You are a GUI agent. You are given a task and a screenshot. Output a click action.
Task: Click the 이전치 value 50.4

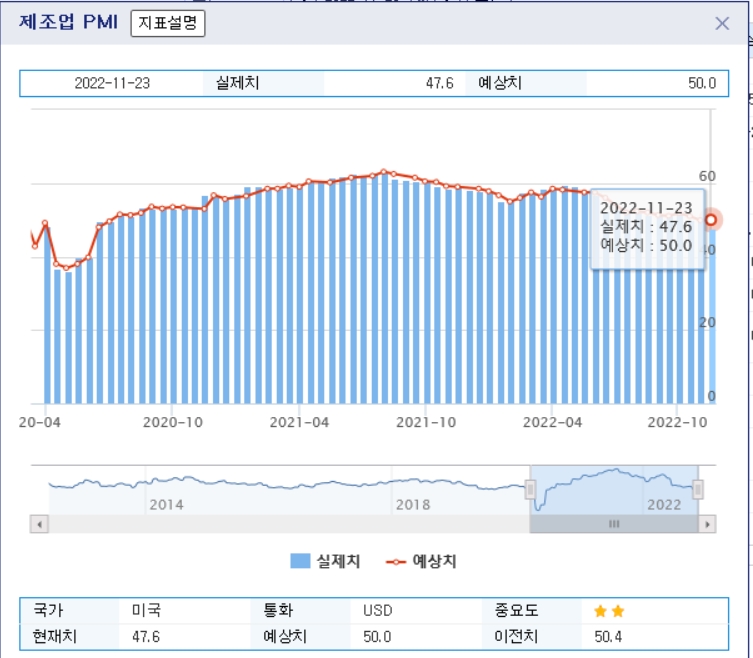click(608, 636)
